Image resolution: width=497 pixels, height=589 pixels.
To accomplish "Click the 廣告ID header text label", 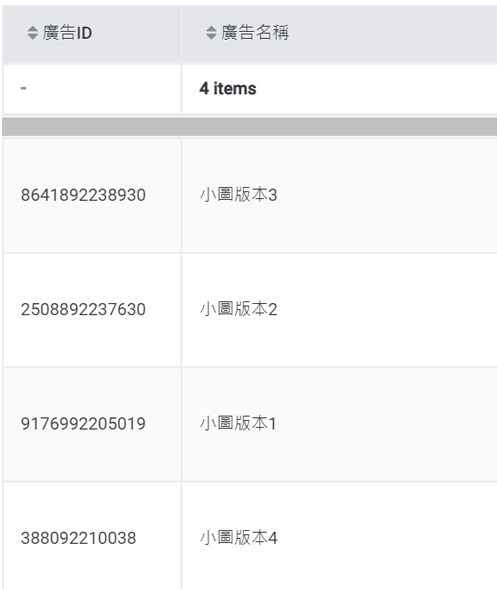I will [x=67, y=33].
